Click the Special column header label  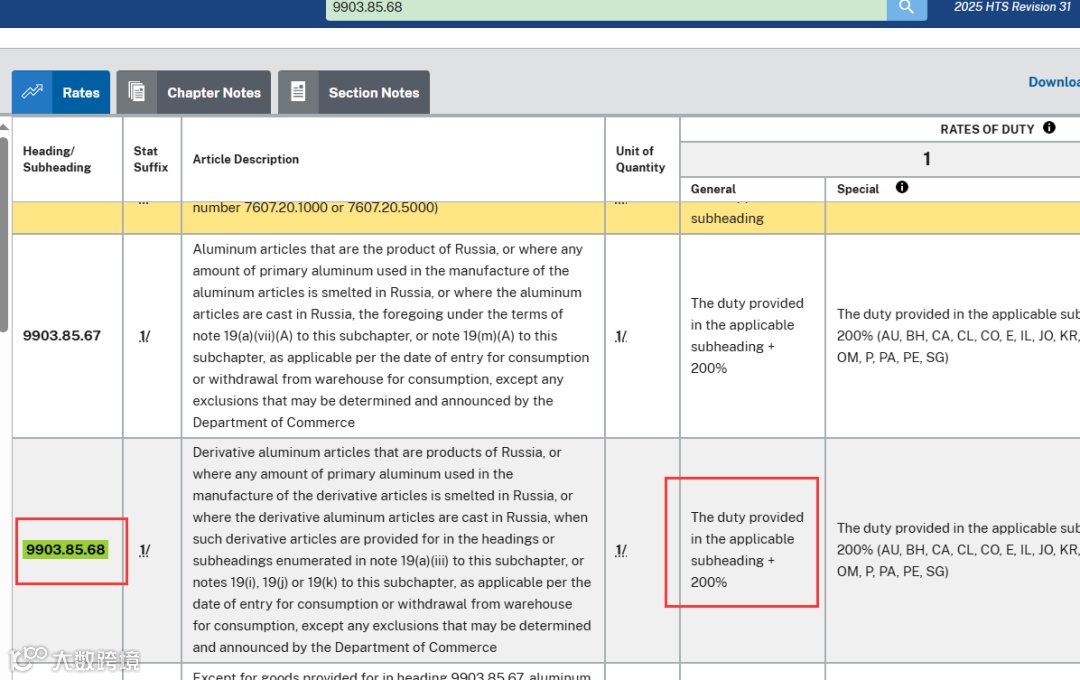tap(858, 189)
